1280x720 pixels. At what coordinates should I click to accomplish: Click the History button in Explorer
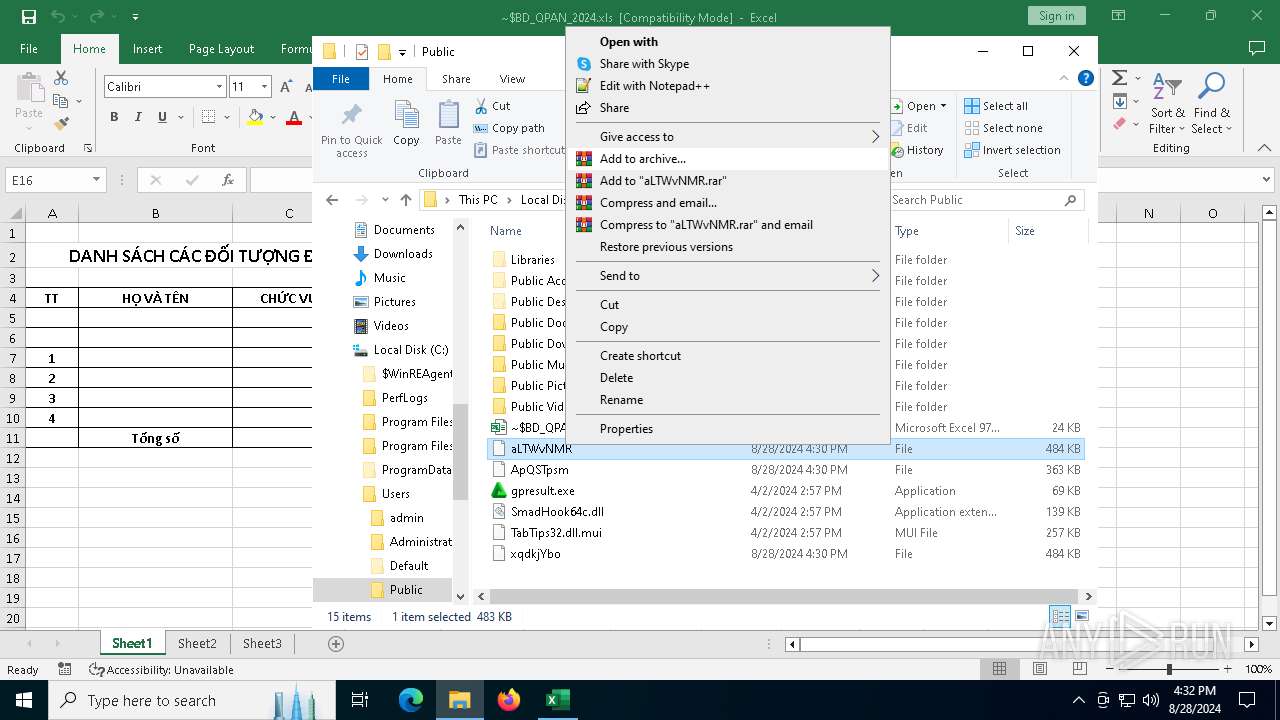click(916, 150)
